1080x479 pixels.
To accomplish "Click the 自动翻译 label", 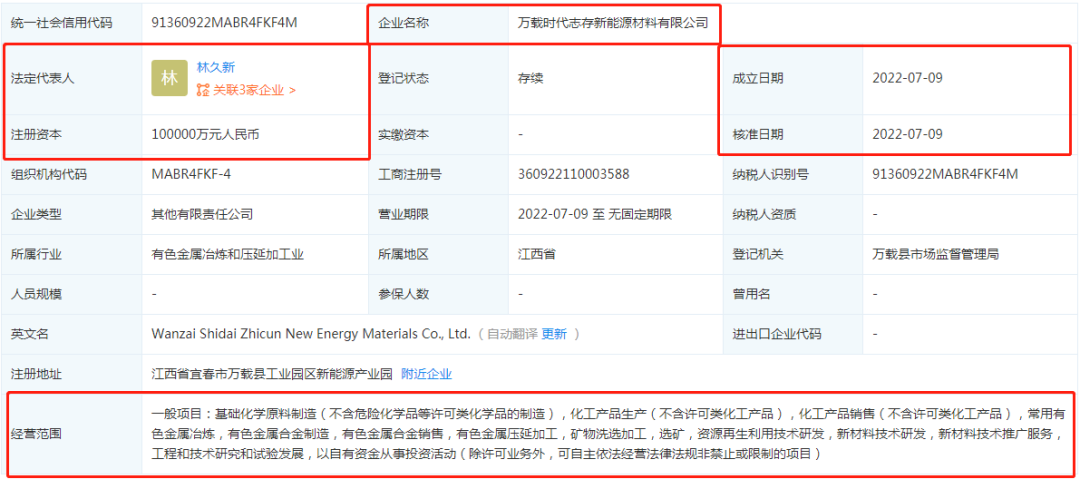I will tap(512, 334).
